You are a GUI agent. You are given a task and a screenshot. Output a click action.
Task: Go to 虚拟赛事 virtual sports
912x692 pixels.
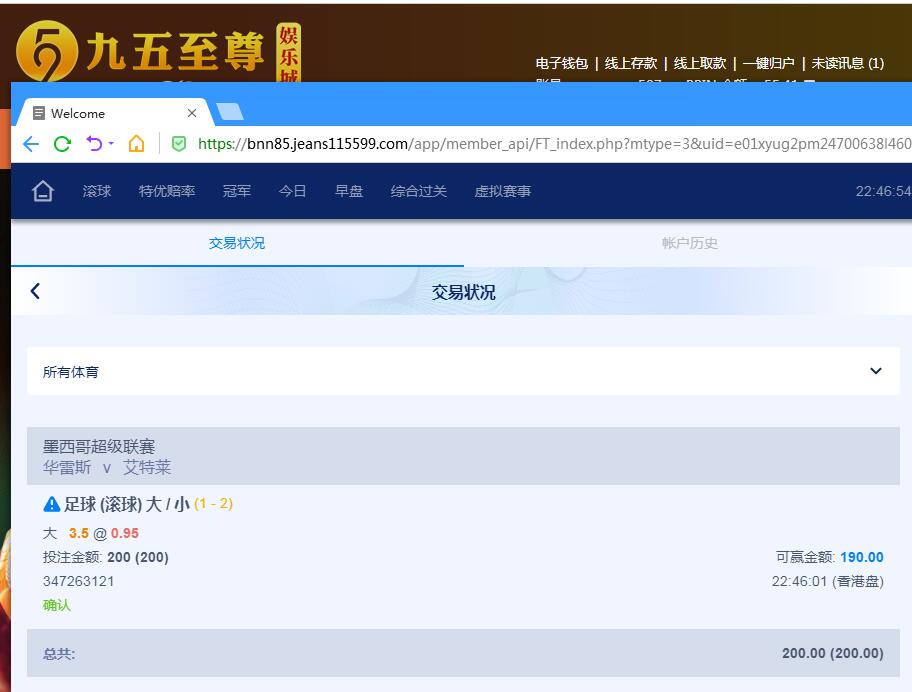point(502,191)
